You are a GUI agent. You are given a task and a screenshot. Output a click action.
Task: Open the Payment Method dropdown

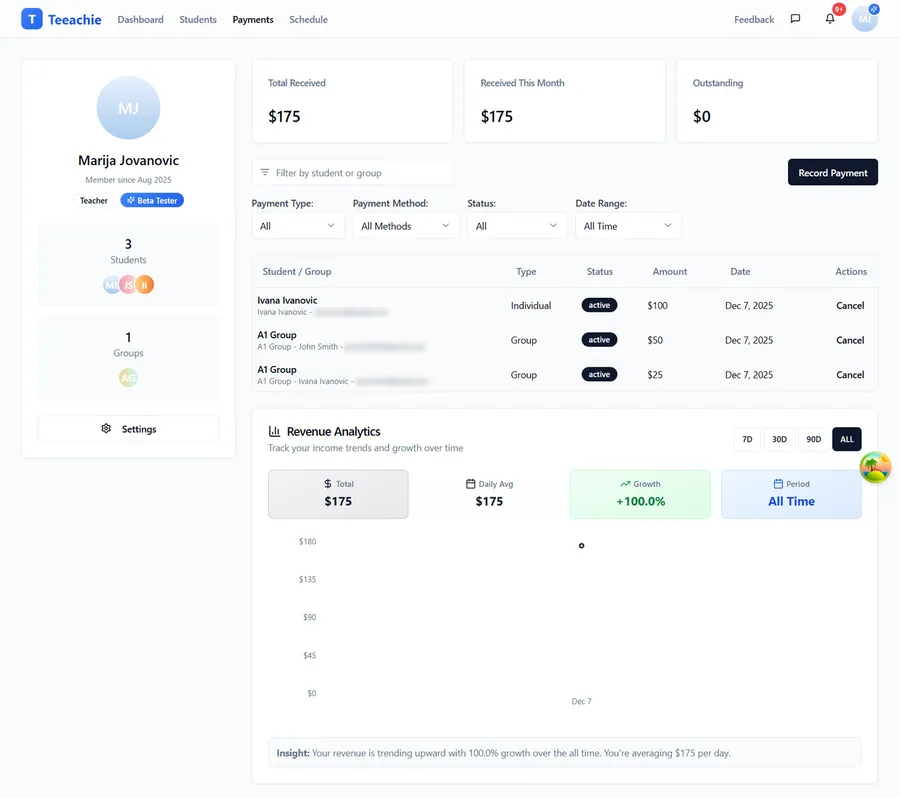click(x=405, y=225)
